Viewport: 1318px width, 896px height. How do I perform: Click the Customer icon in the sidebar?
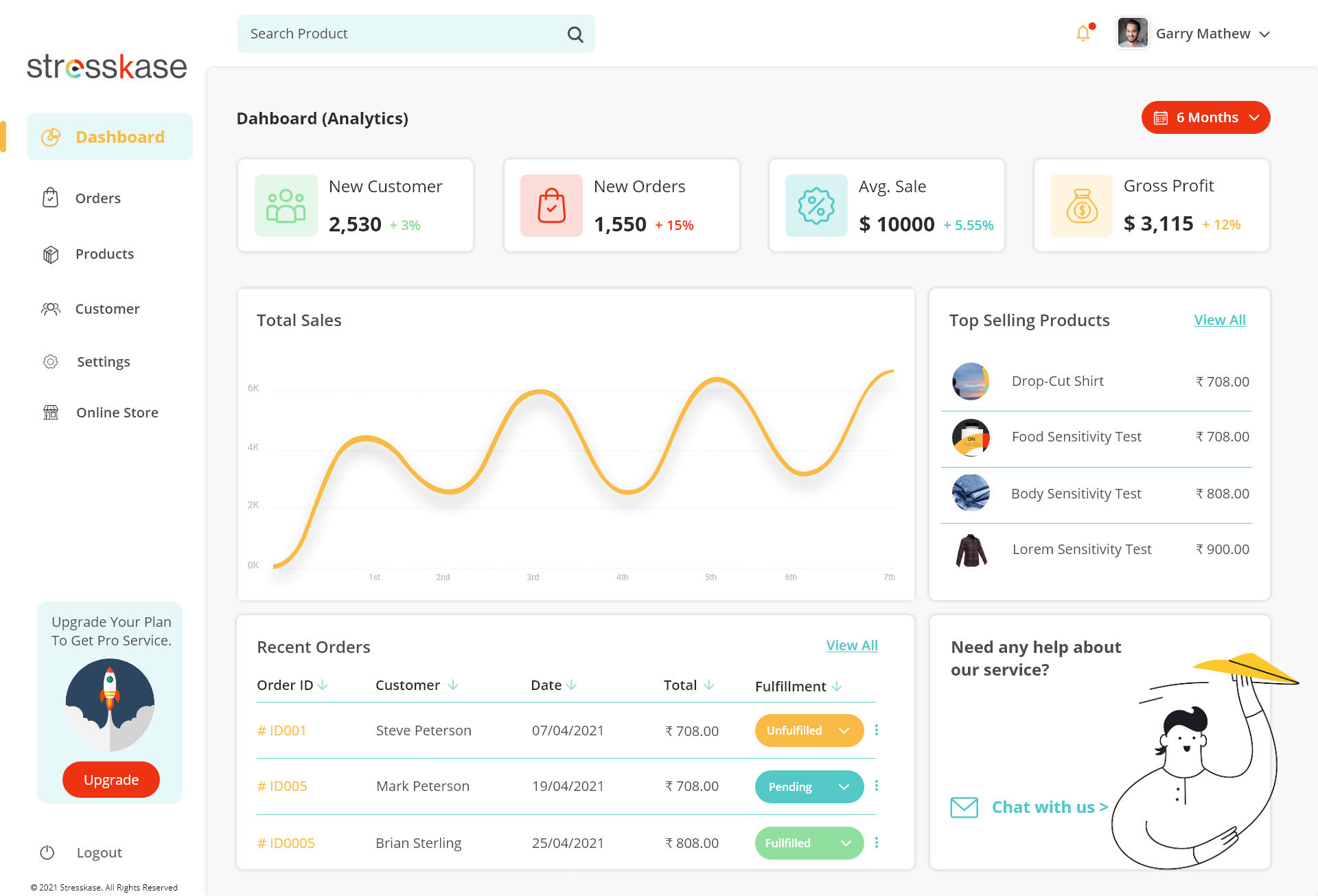(50, 309)
